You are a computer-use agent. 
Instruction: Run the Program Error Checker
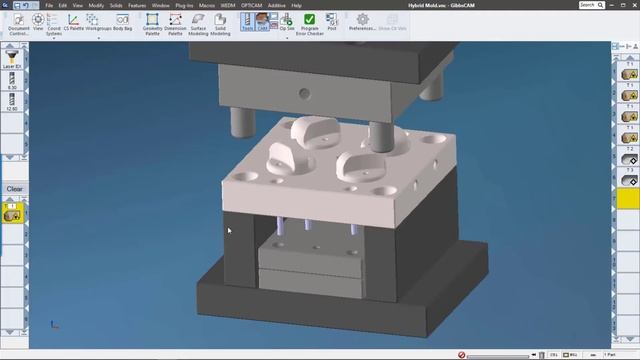point(309,24)
